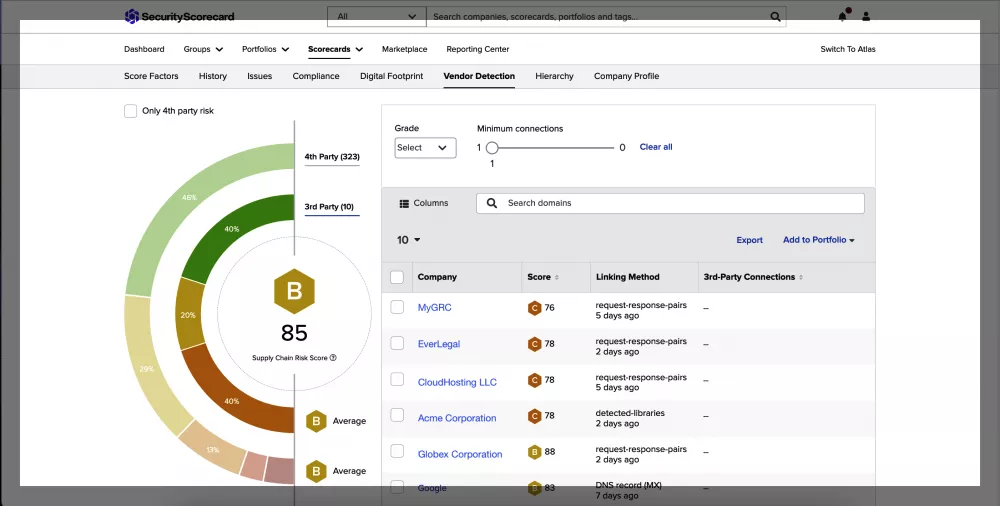Check the Globex Corporation row checkbox

pyautogui.click(x=397, y=451)
